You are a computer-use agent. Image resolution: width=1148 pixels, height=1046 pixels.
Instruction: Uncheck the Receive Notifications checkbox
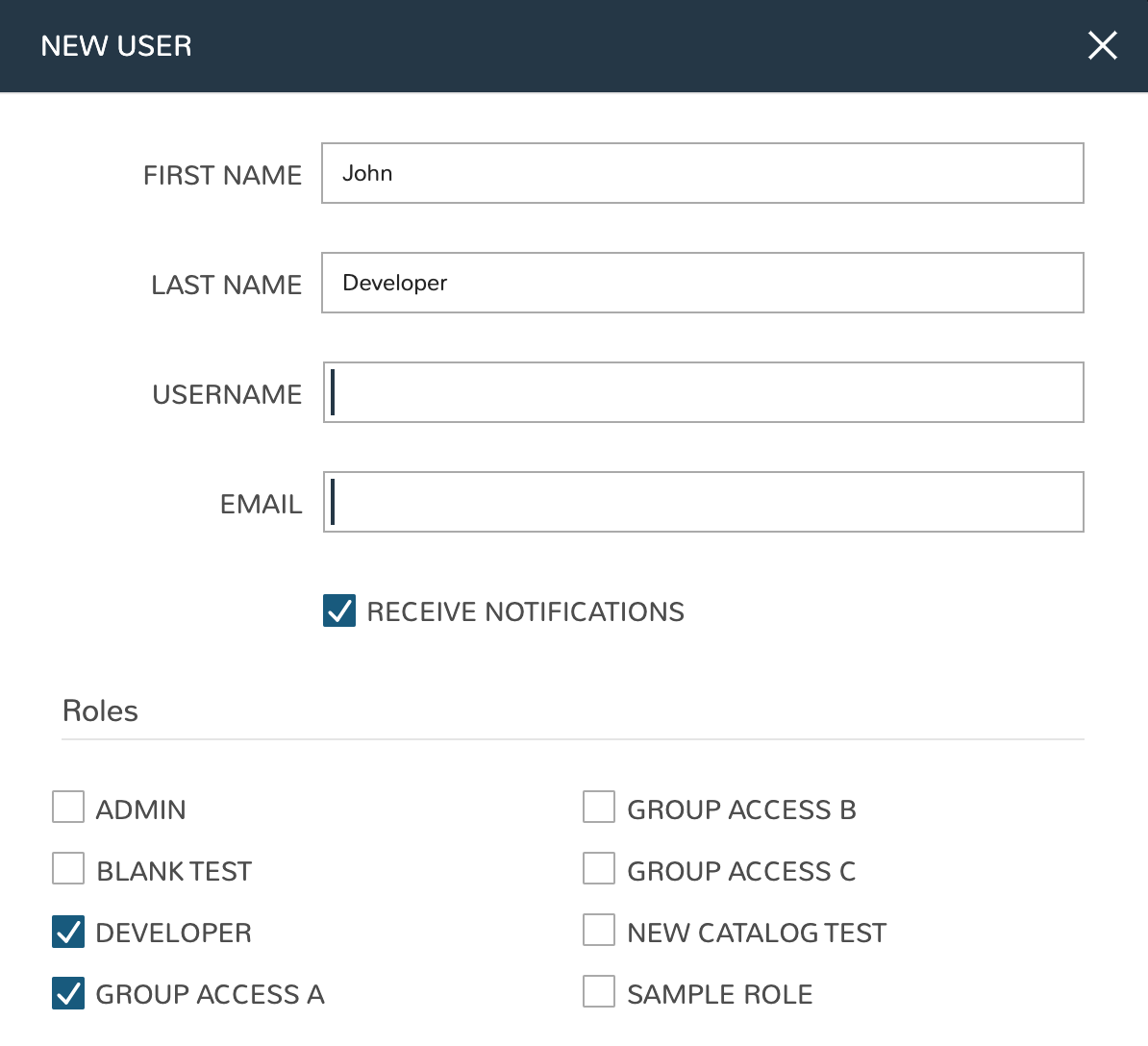coord(339,611)
